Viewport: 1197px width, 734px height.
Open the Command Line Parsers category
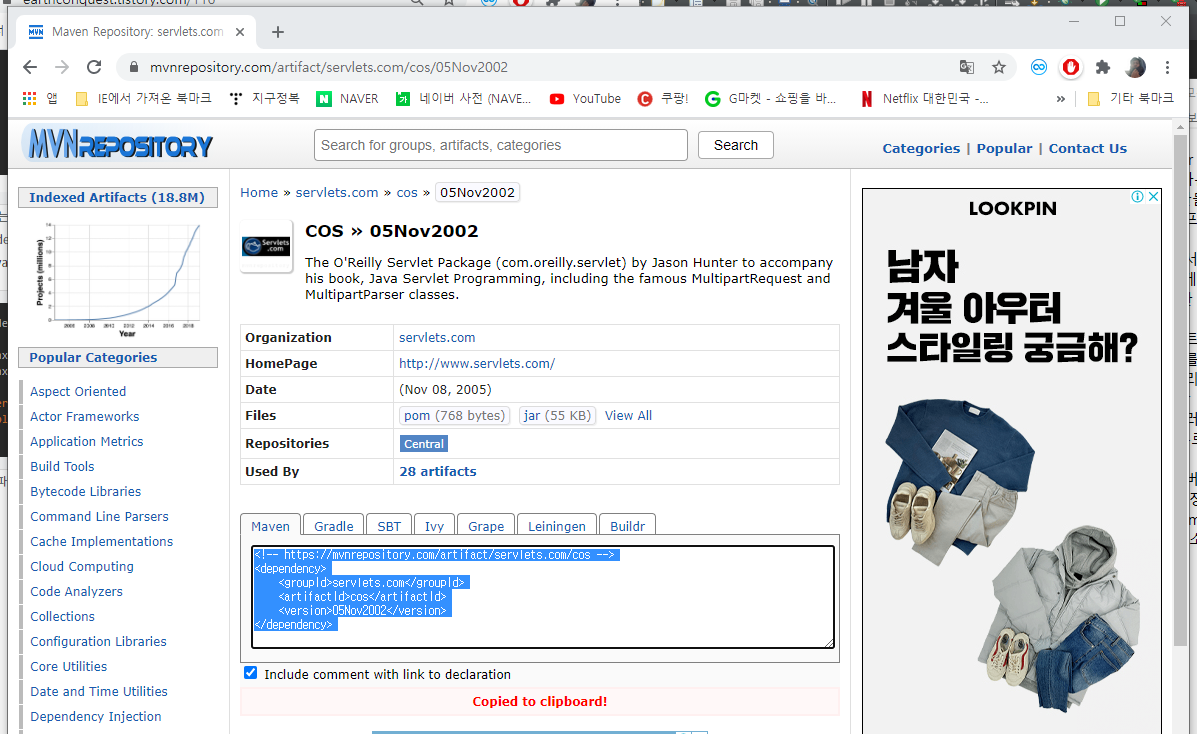pyautogui.click(x=99, y=516)
